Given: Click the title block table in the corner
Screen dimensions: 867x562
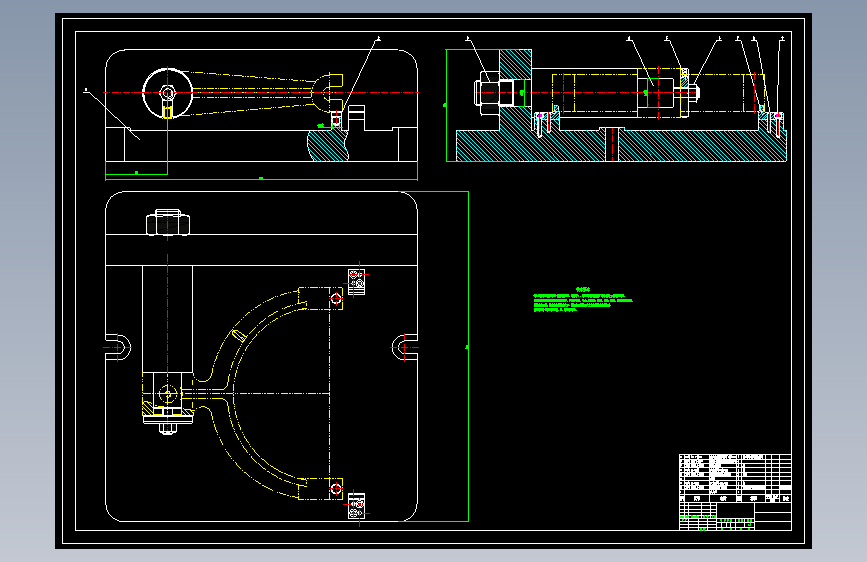Looking at the screenshot, I should [x=735, y=492].
